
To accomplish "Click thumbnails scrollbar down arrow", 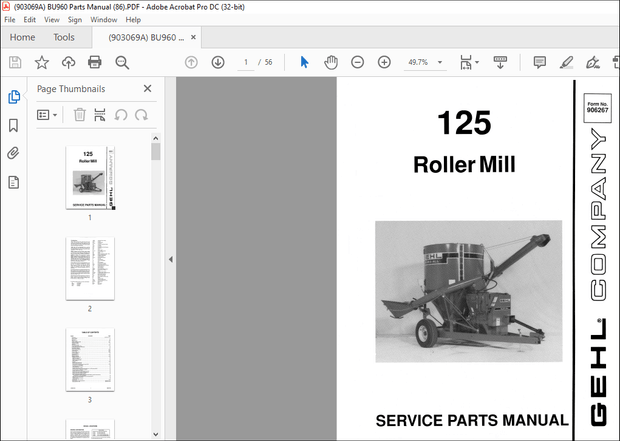I will pyautogui.click(x=156, y=434).
